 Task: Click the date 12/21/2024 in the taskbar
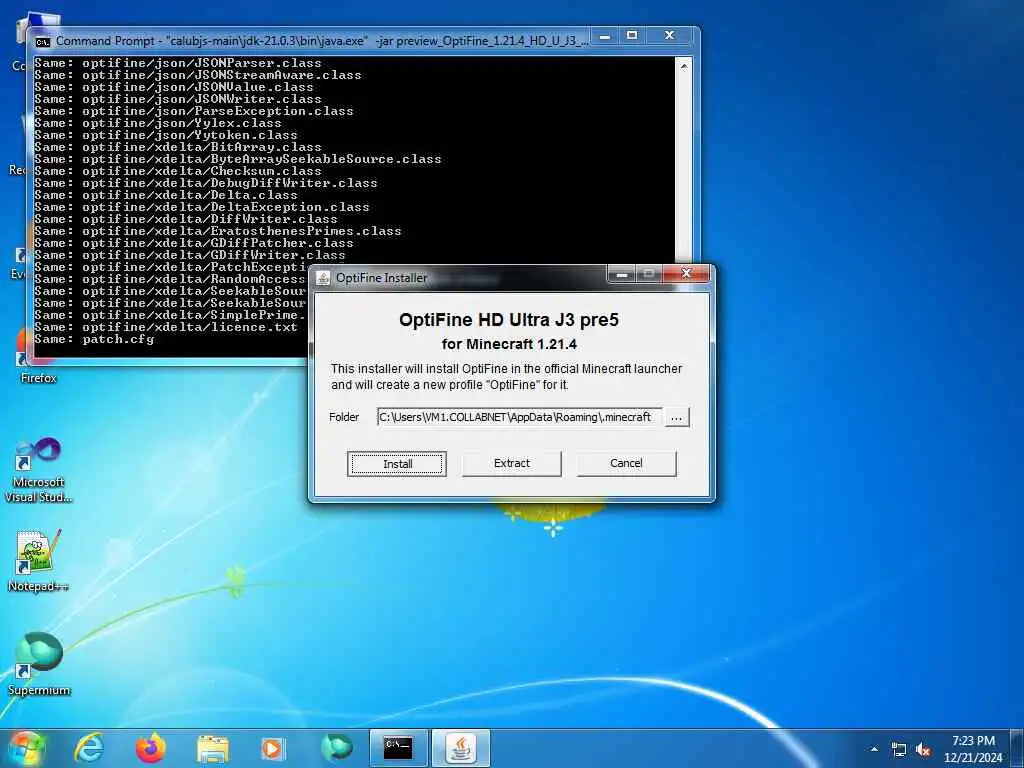tap(973, 758)
